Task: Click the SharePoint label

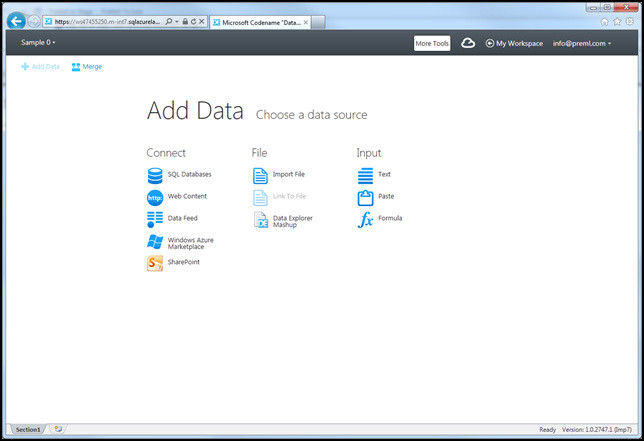Action: click(184, 262)
